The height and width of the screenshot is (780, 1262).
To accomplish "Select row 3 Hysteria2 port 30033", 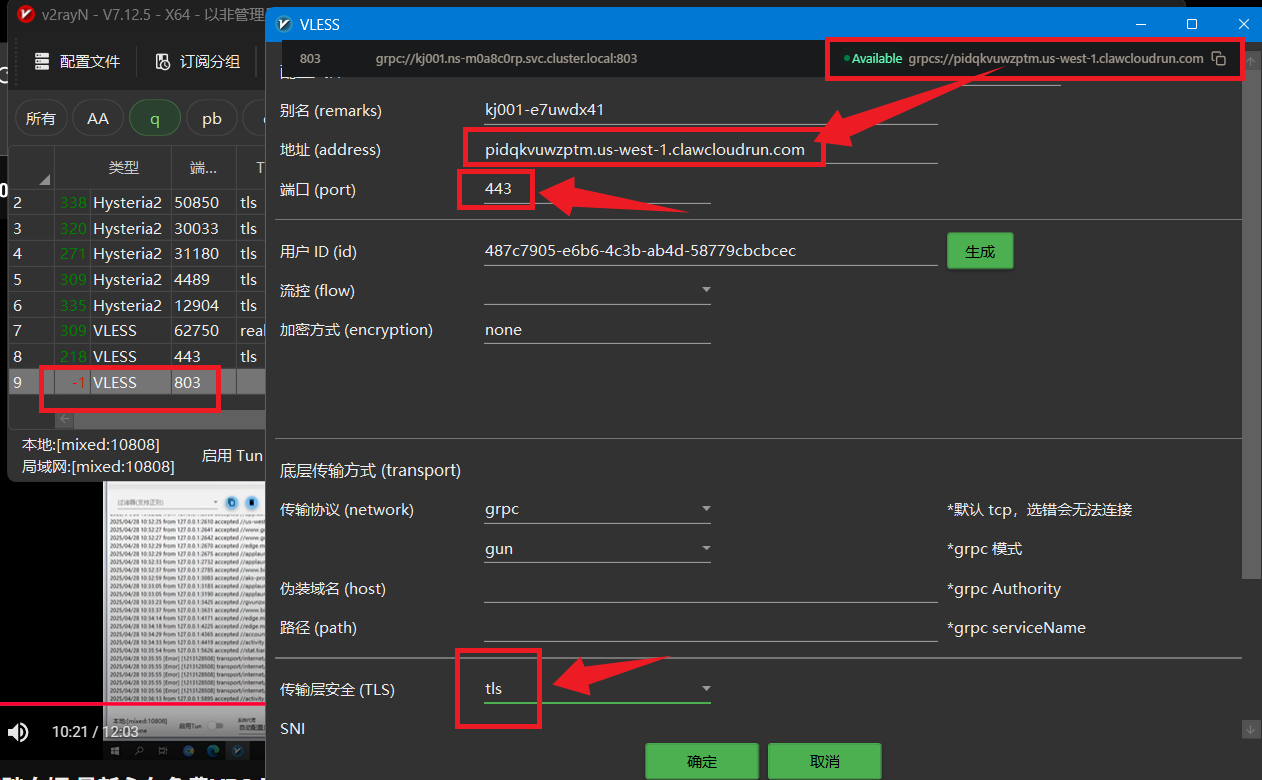I will [137, 228].
